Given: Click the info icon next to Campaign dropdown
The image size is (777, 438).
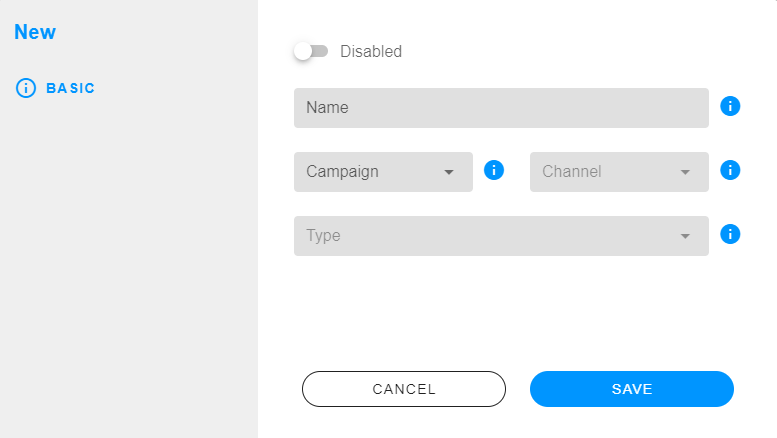Looking at the screenshot, I should (x=493, y=170).
